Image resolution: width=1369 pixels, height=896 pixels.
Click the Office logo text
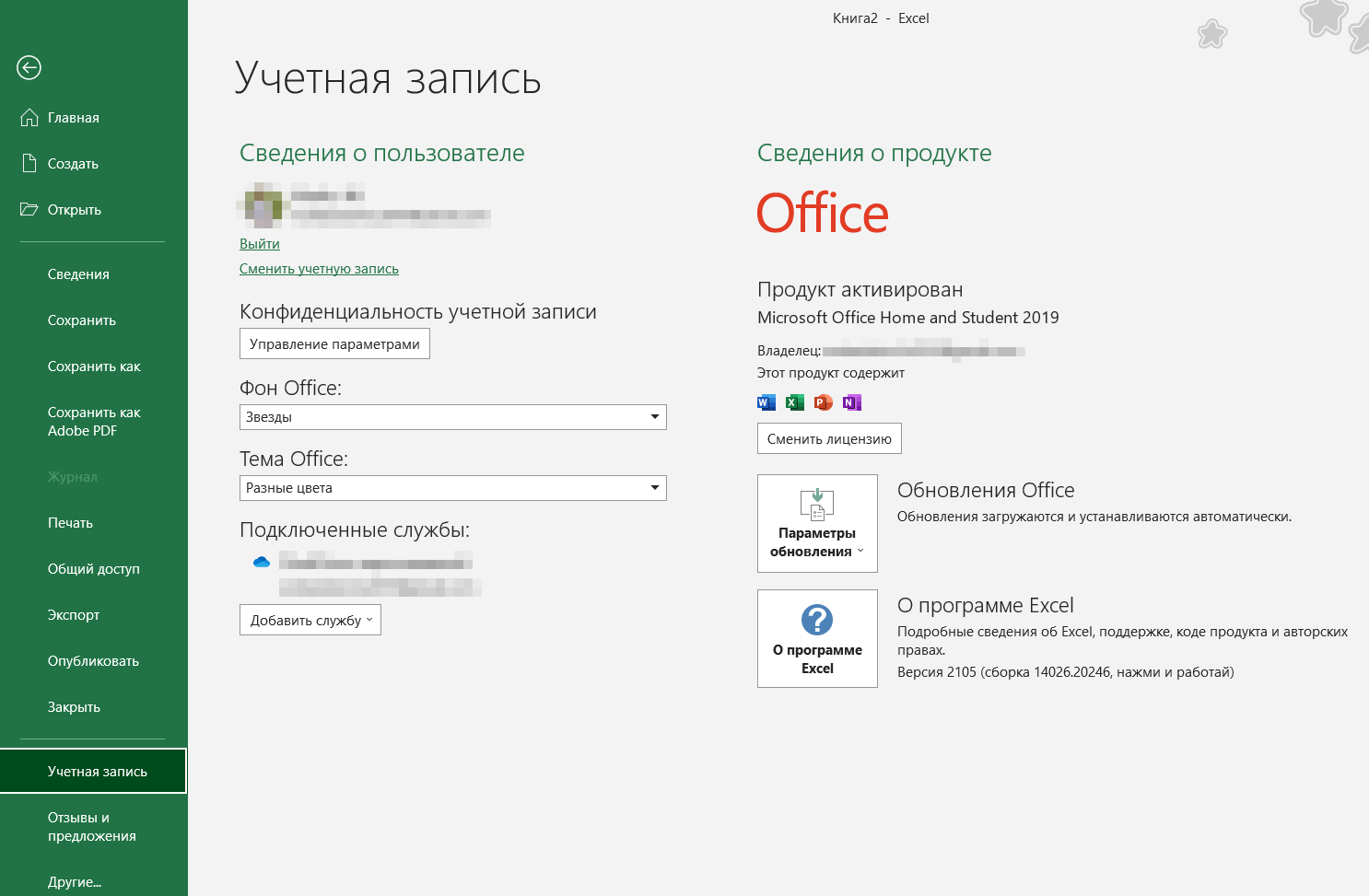pyautogui.click(x=823, y=214)
